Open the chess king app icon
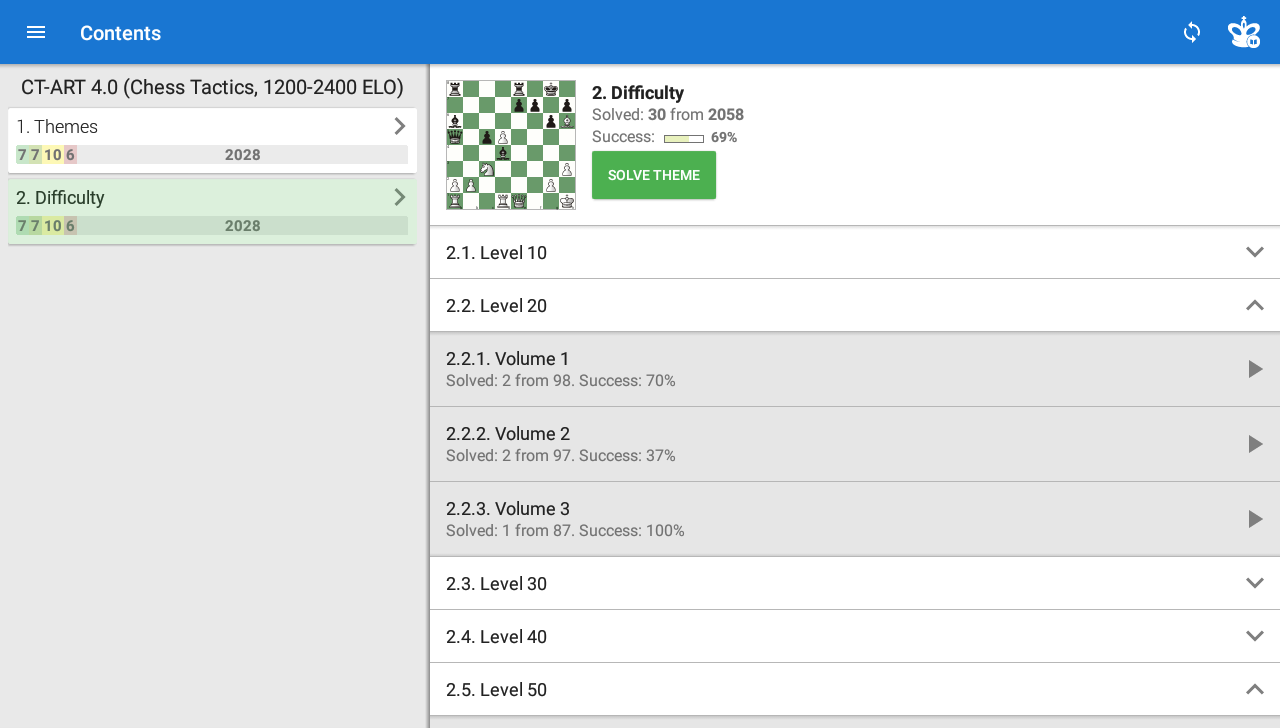The image size is (1280, 728). 1244,32
